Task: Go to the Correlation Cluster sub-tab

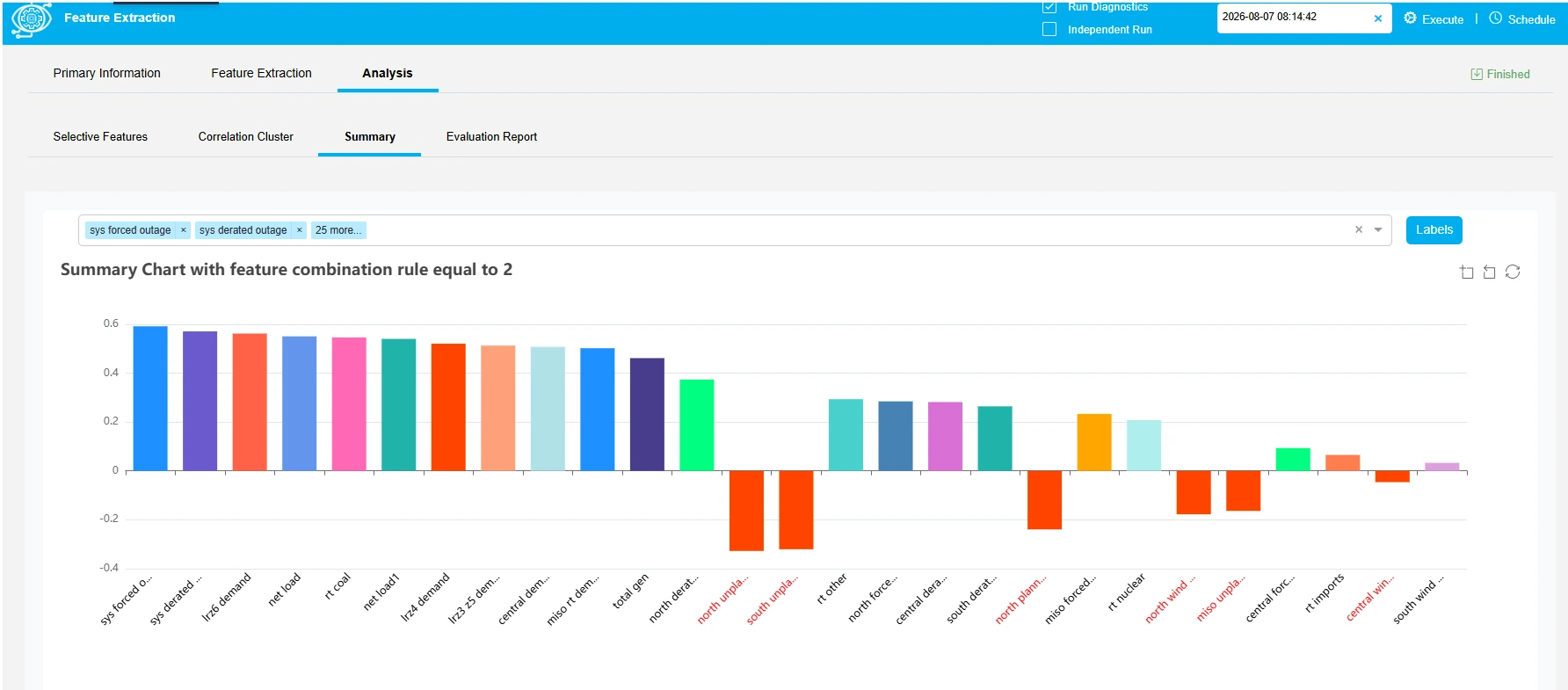Action: (x=245, y=136)
